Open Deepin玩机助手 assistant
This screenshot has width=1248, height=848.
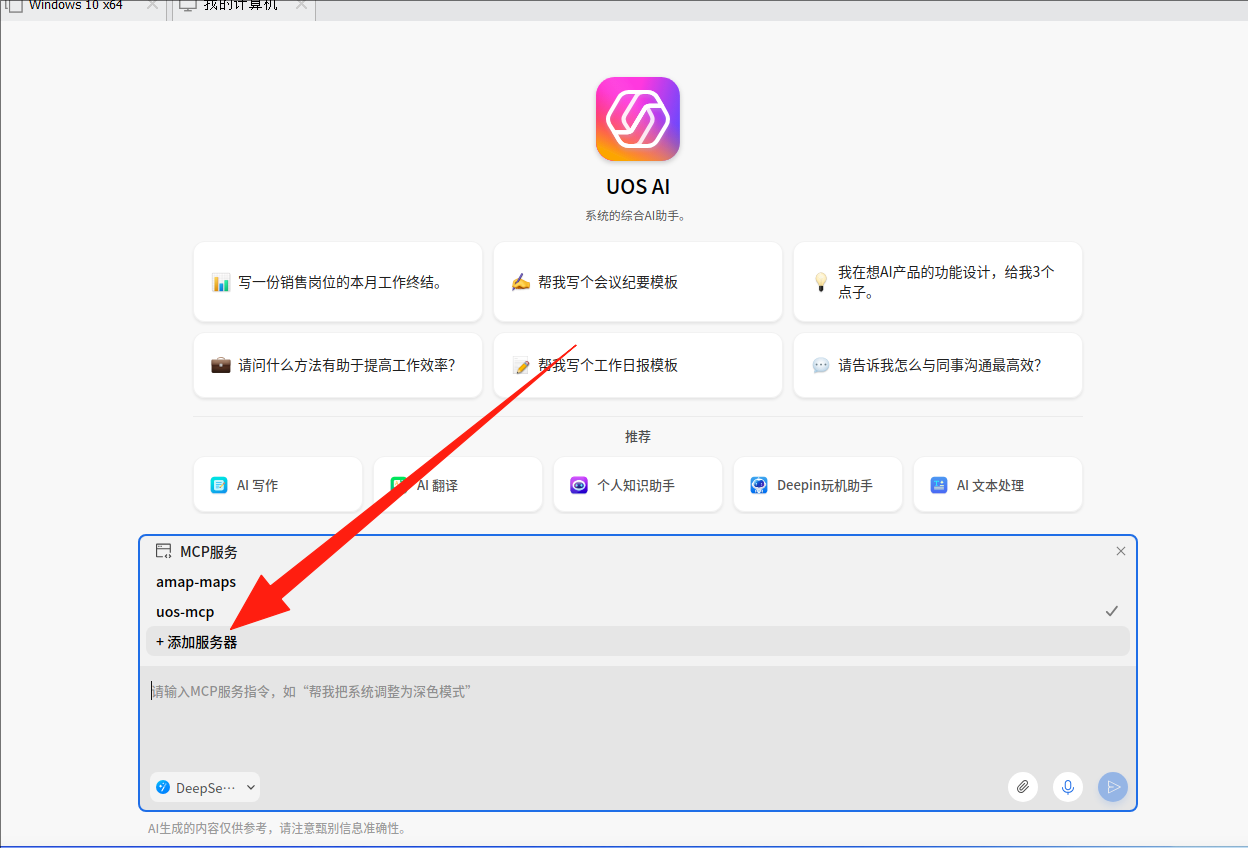tap(818, 485)
